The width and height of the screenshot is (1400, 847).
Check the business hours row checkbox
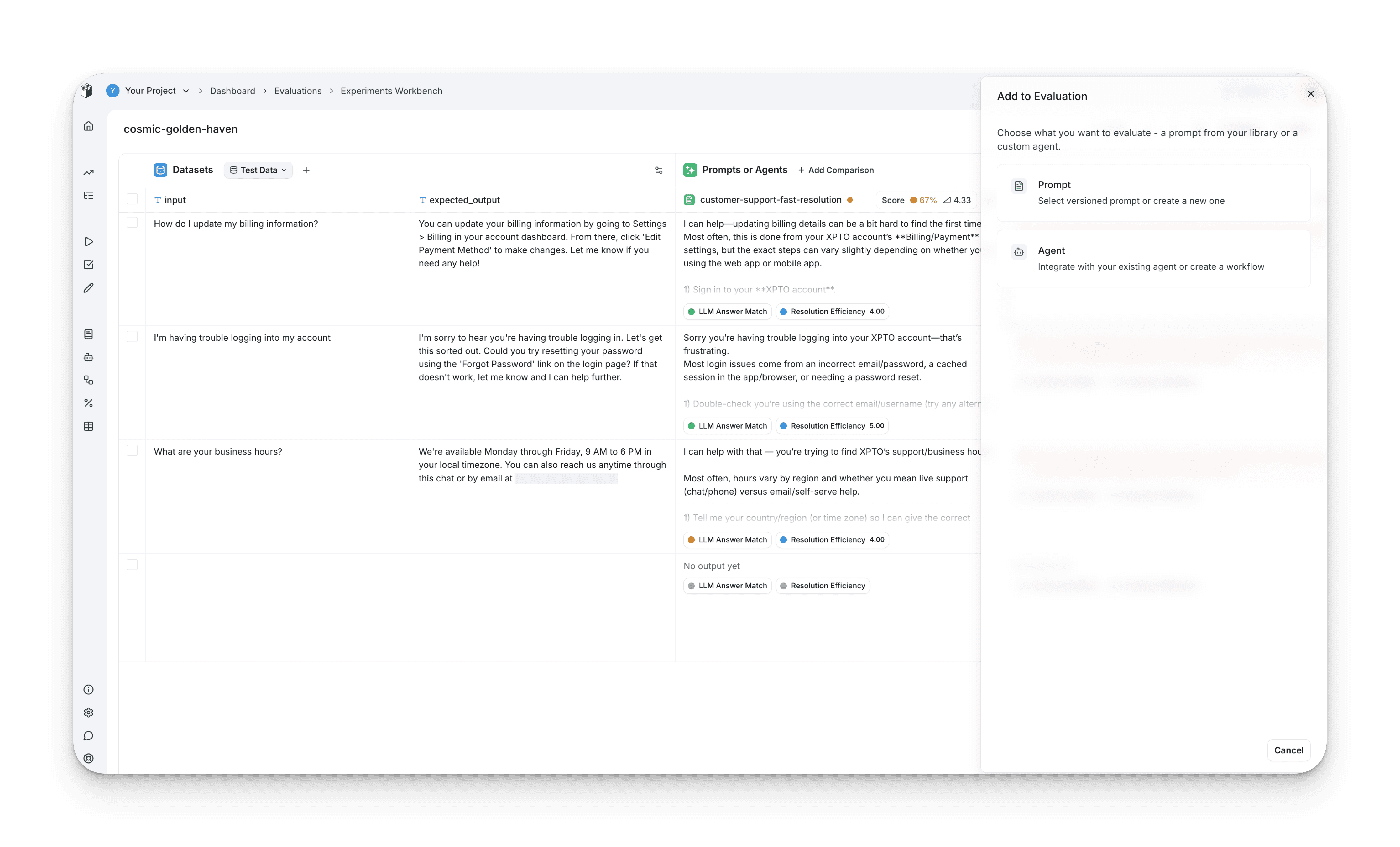pyautogui.click(x=132, y=451)
